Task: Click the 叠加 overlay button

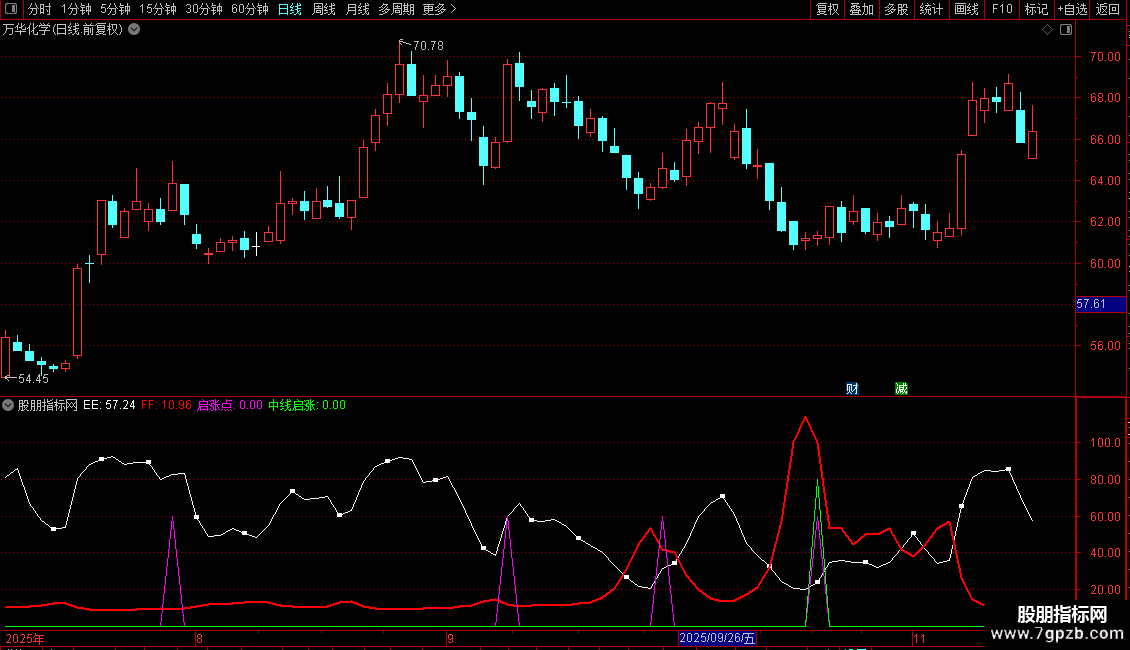Action: pos(861,9)
